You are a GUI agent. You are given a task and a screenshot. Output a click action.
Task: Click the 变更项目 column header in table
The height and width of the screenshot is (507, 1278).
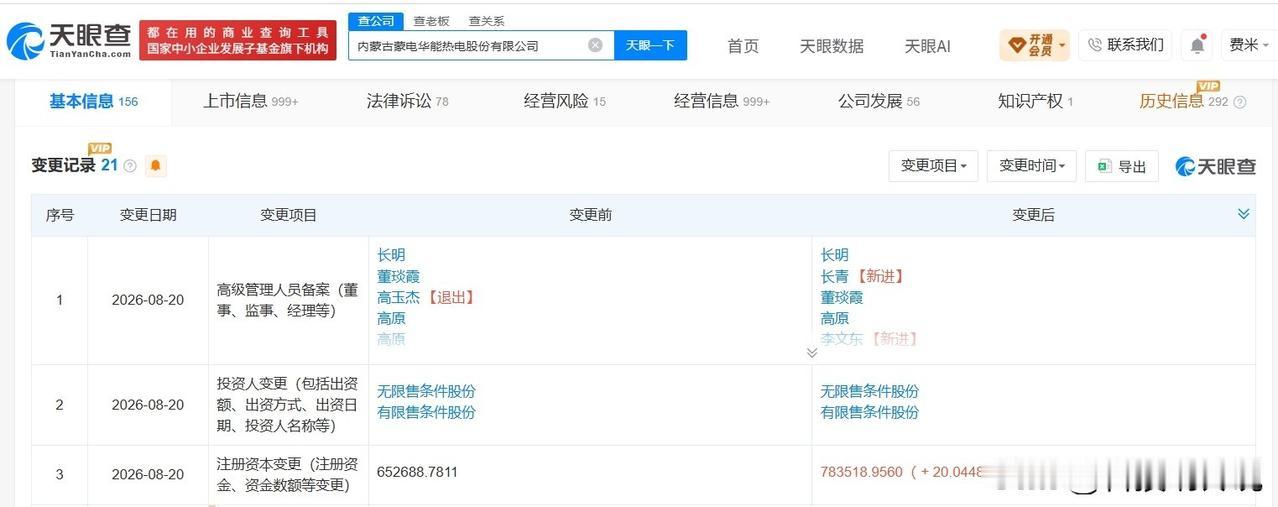(x=288, y=215)
